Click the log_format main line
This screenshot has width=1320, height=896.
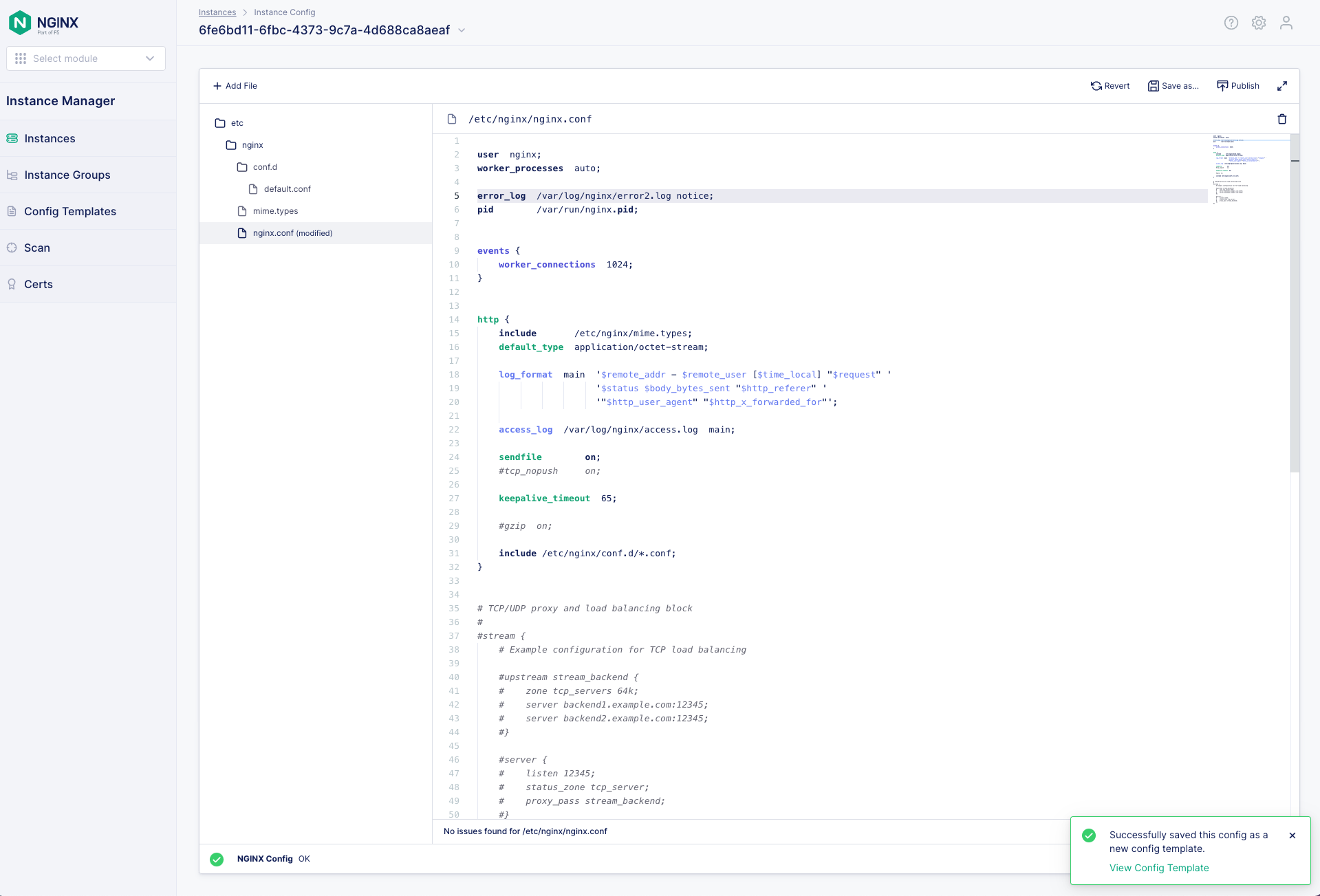click(x=695, y=375)
